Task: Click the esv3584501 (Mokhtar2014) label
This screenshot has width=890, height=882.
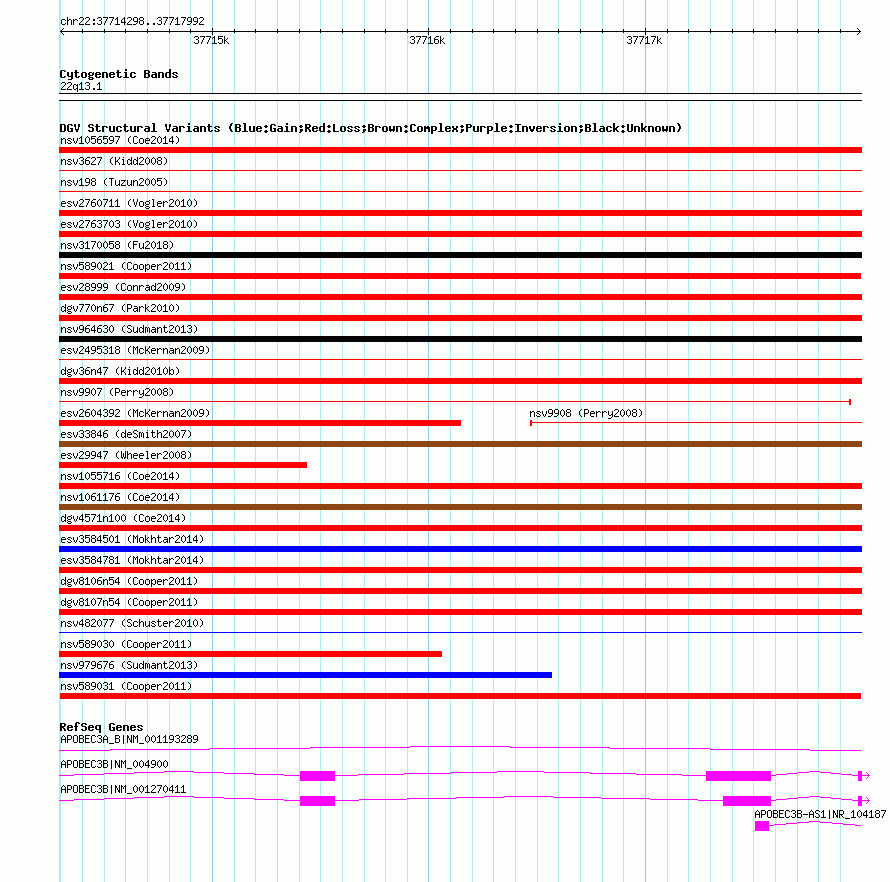Action: [x=132, y=539]
